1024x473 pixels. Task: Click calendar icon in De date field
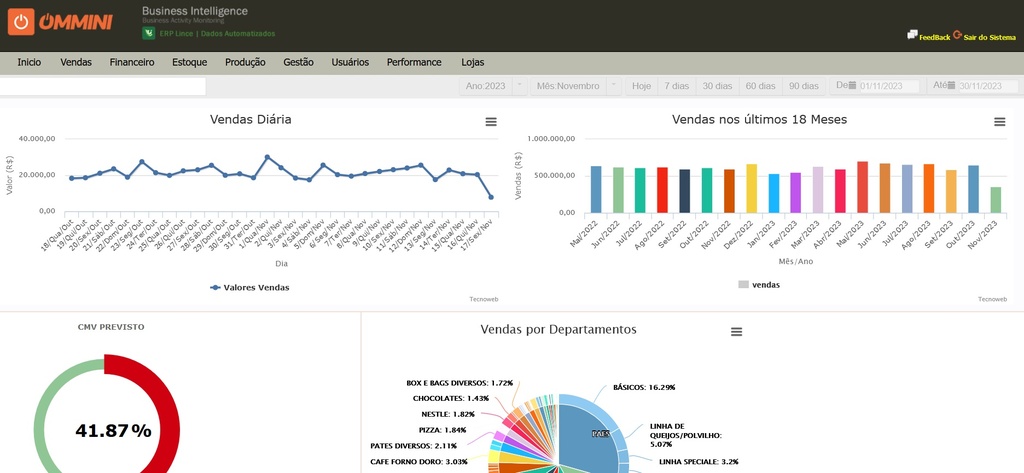[852, 86]
